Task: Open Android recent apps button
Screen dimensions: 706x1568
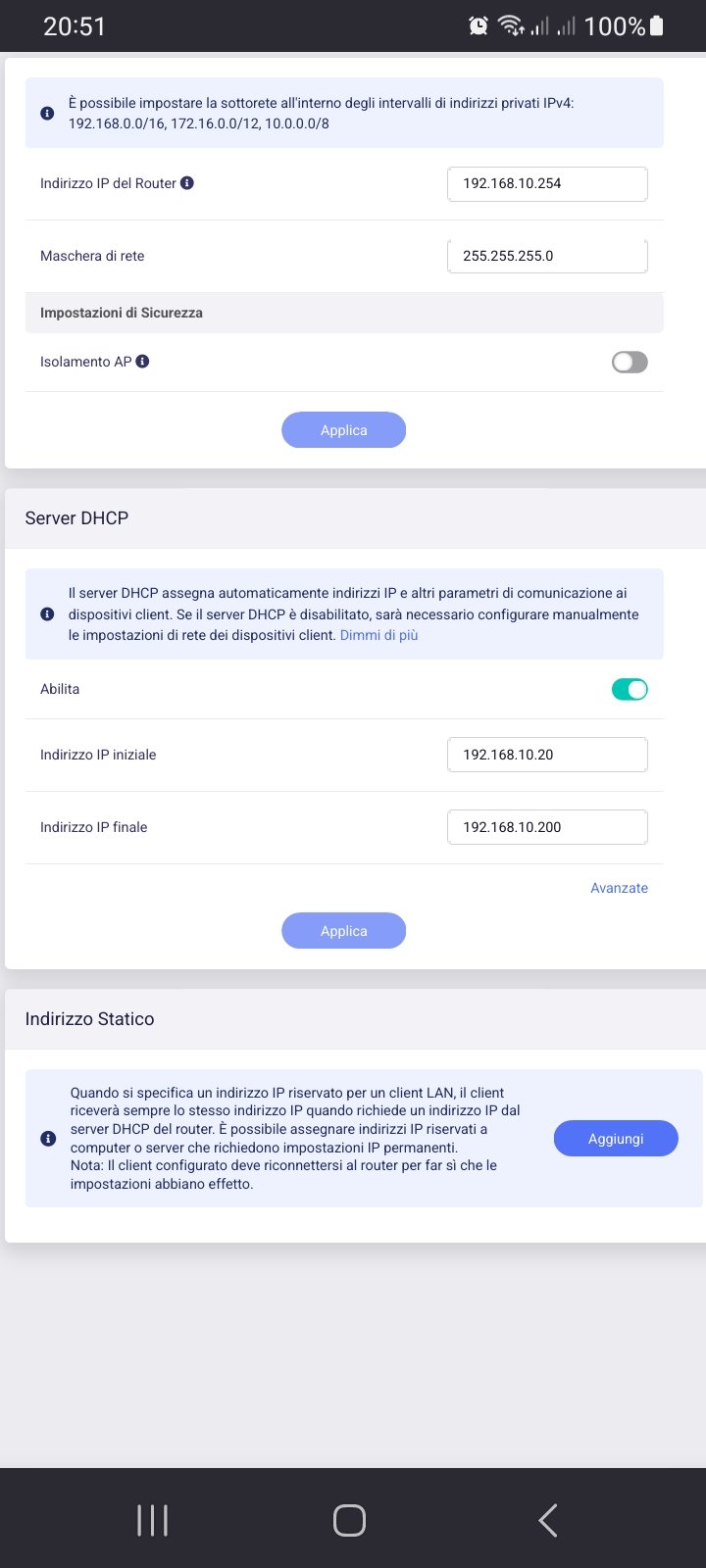Action: [x=152, y=1521]
